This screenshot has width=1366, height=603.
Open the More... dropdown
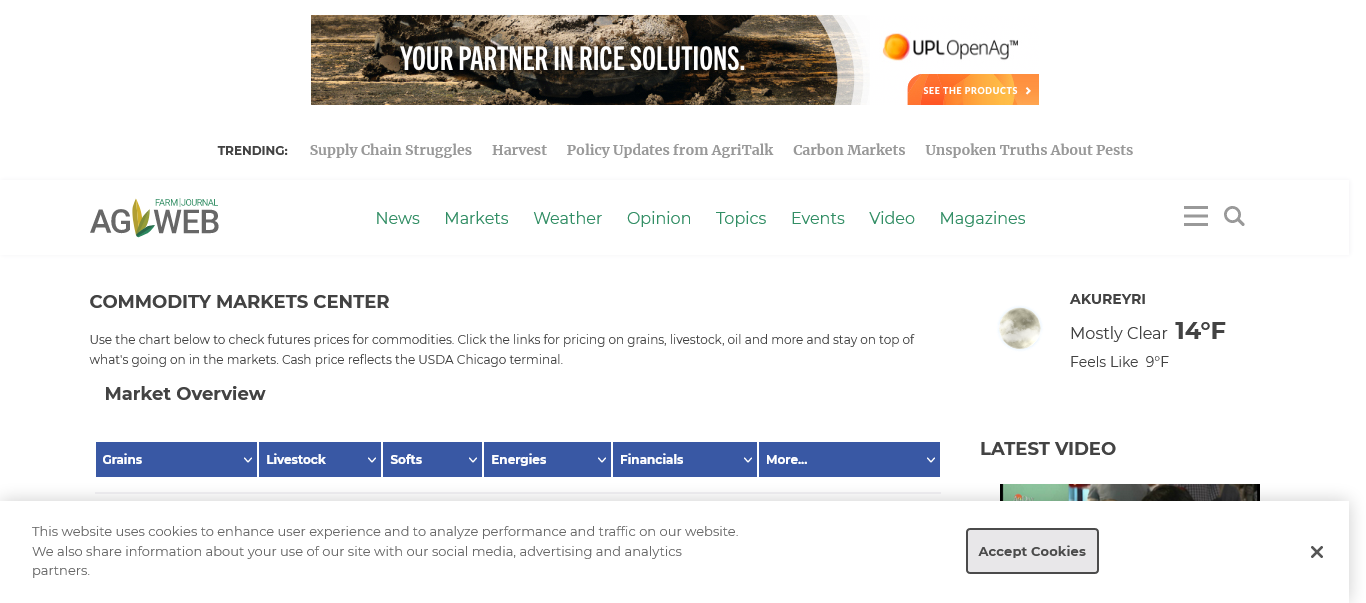849,459
